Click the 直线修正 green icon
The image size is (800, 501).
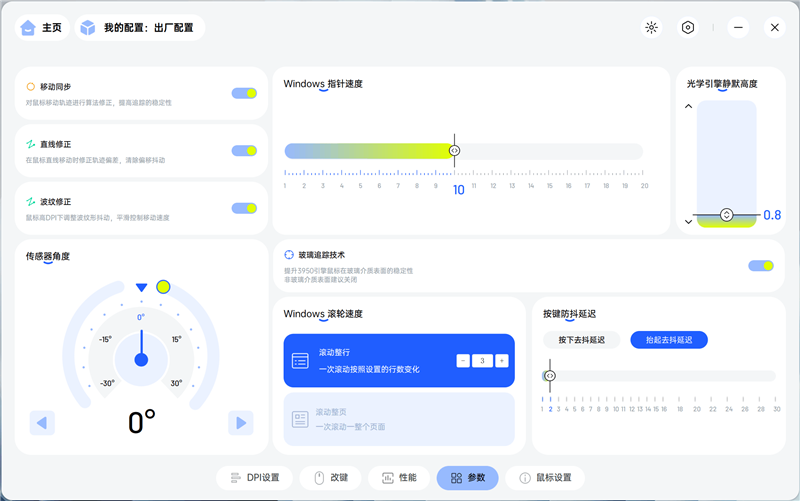(31, 144)
